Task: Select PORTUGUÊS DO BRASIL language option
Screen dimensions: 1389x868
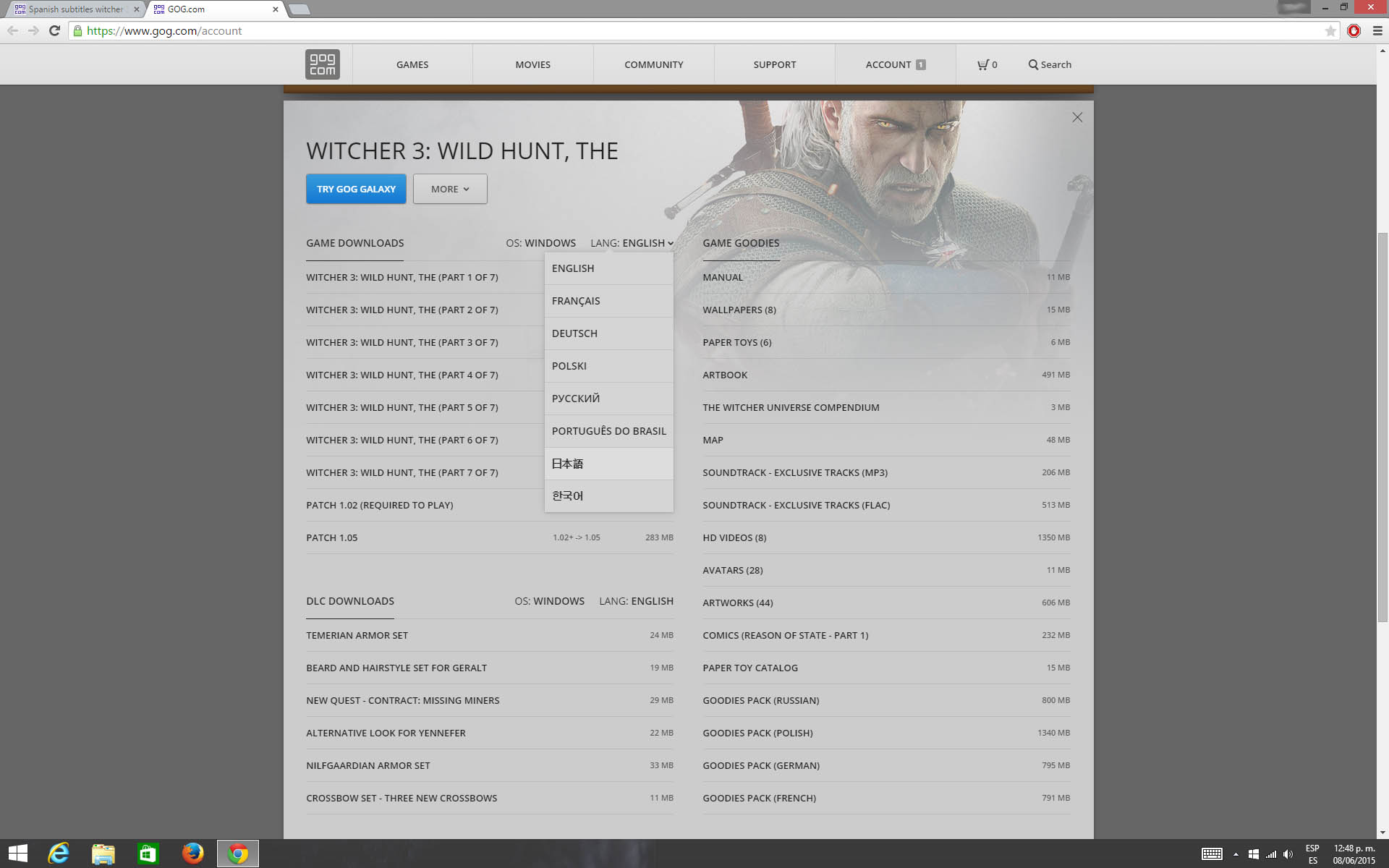Action: (x=608, y=431)
